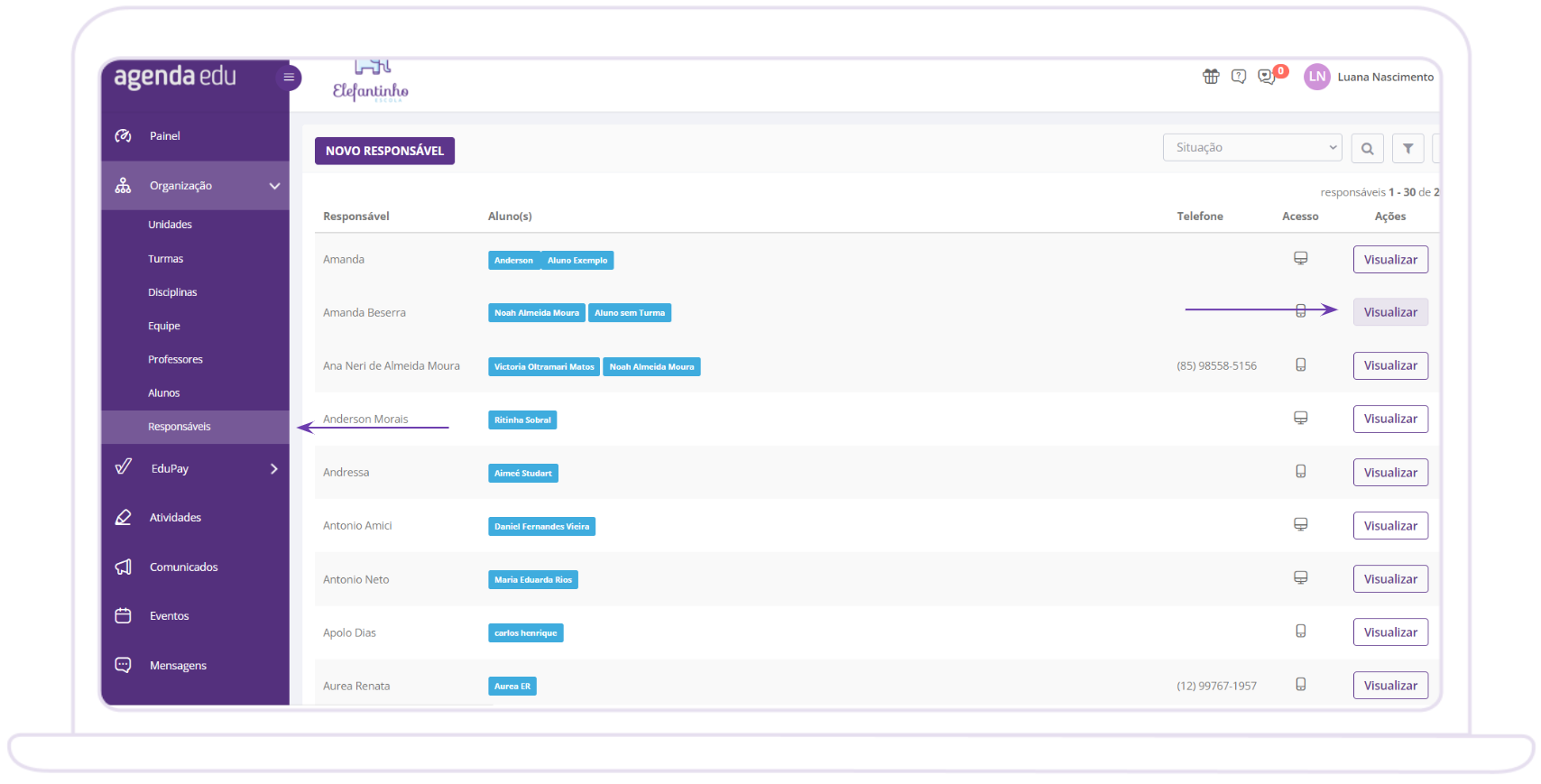1541x784 pixels.
Task: Click the NOVO RESPONSÁVEL button
Action: click(384, 151)
